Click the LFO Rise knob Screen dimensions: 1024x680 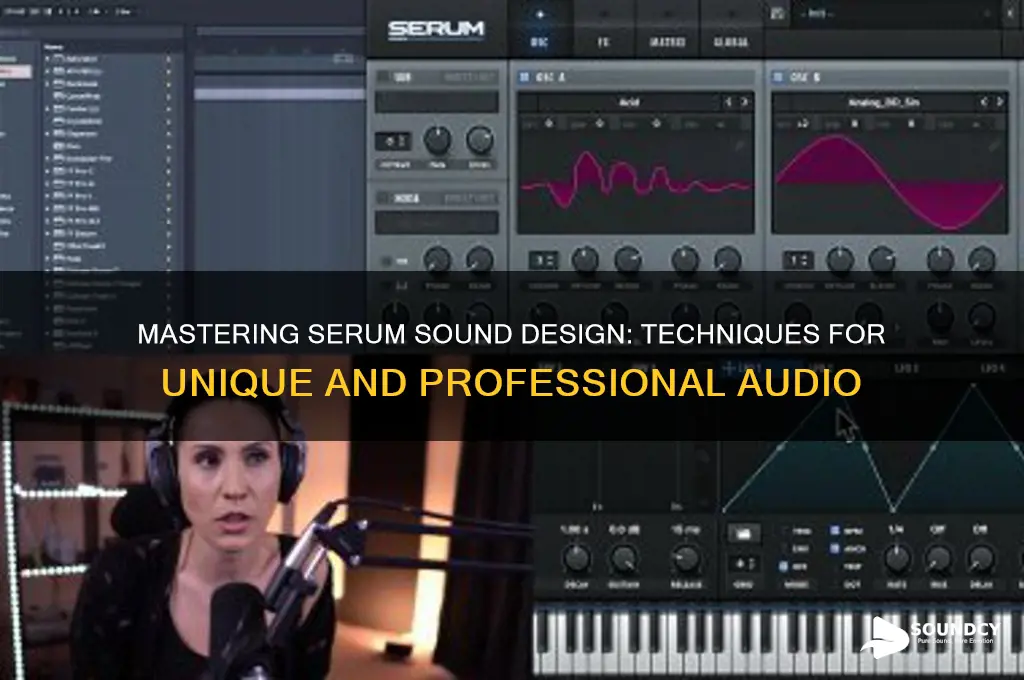pos(938,559)
